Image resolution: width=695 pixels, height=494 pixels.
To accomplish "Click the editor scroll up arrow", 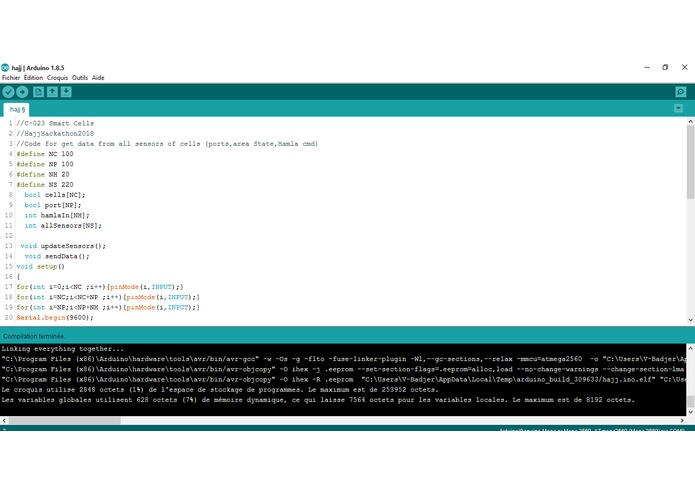I will coord(691,121).
